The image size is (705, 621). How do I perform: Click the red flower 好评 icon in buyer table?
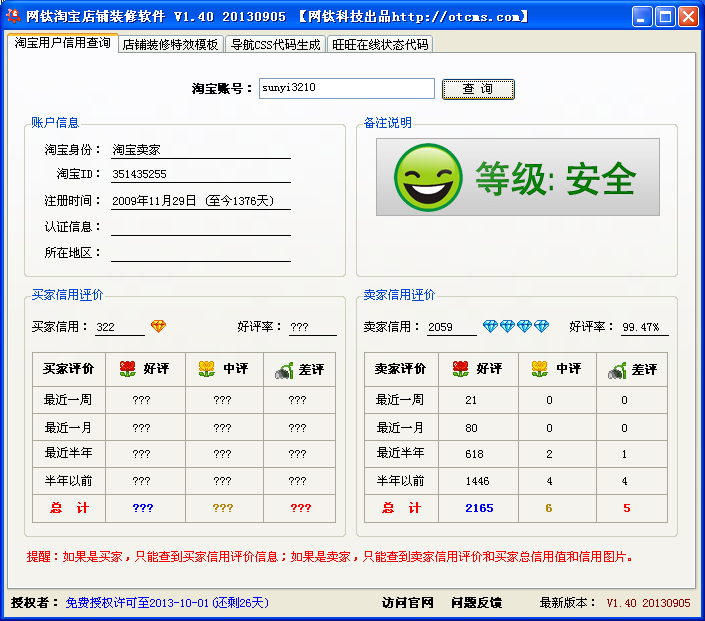point(127,369)
